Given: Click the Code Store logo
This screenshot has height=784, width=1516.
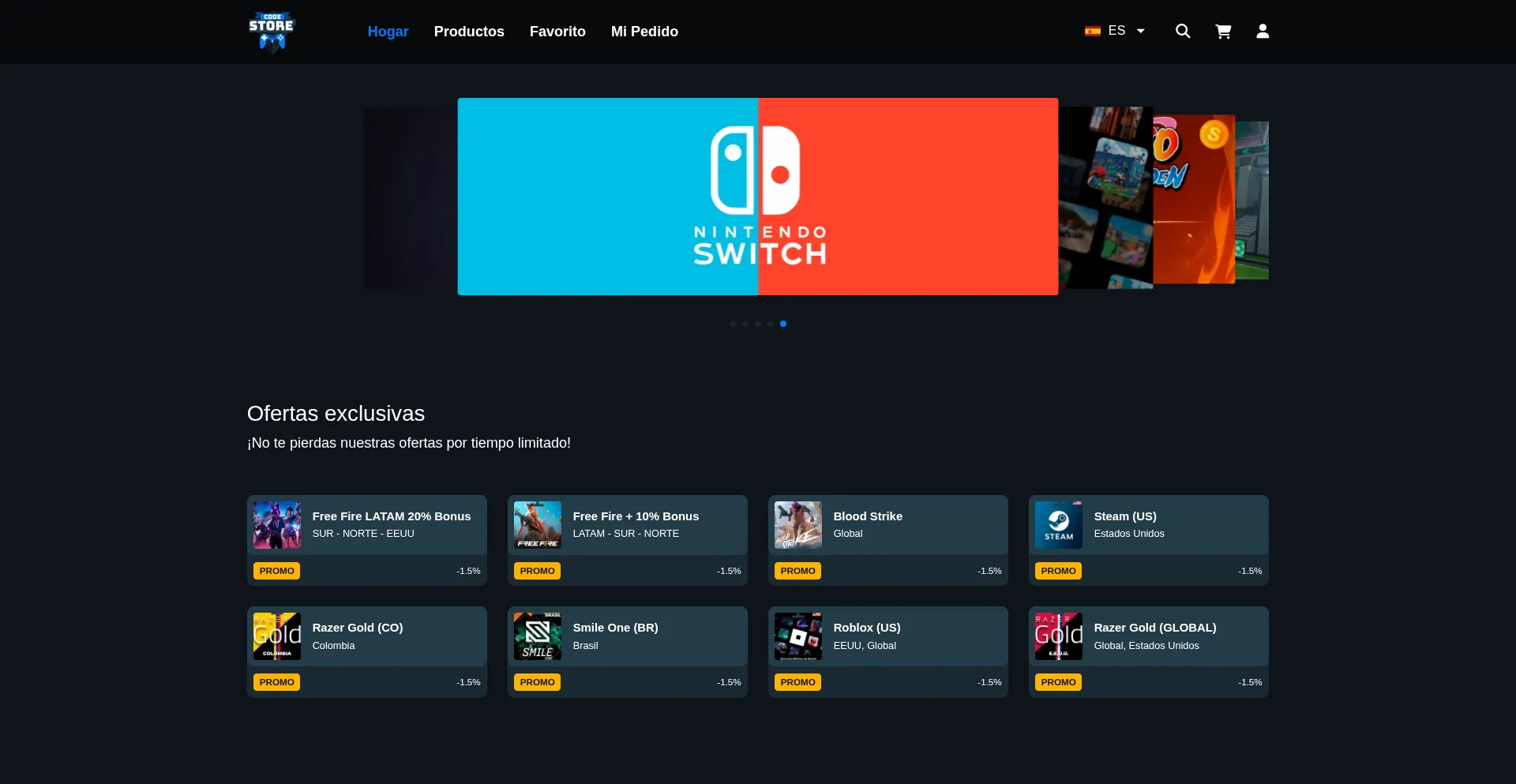Looking at the screenshot, I should pyautogui.click(x=272, y=32).
